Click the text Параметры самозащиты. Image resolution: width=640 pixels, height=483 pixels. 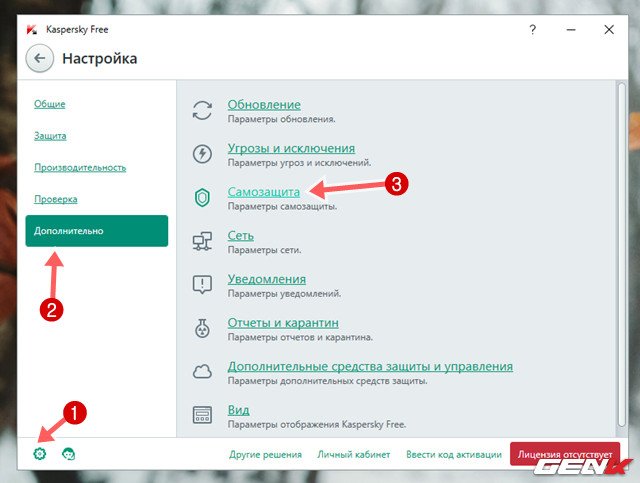tap(282, 207)
